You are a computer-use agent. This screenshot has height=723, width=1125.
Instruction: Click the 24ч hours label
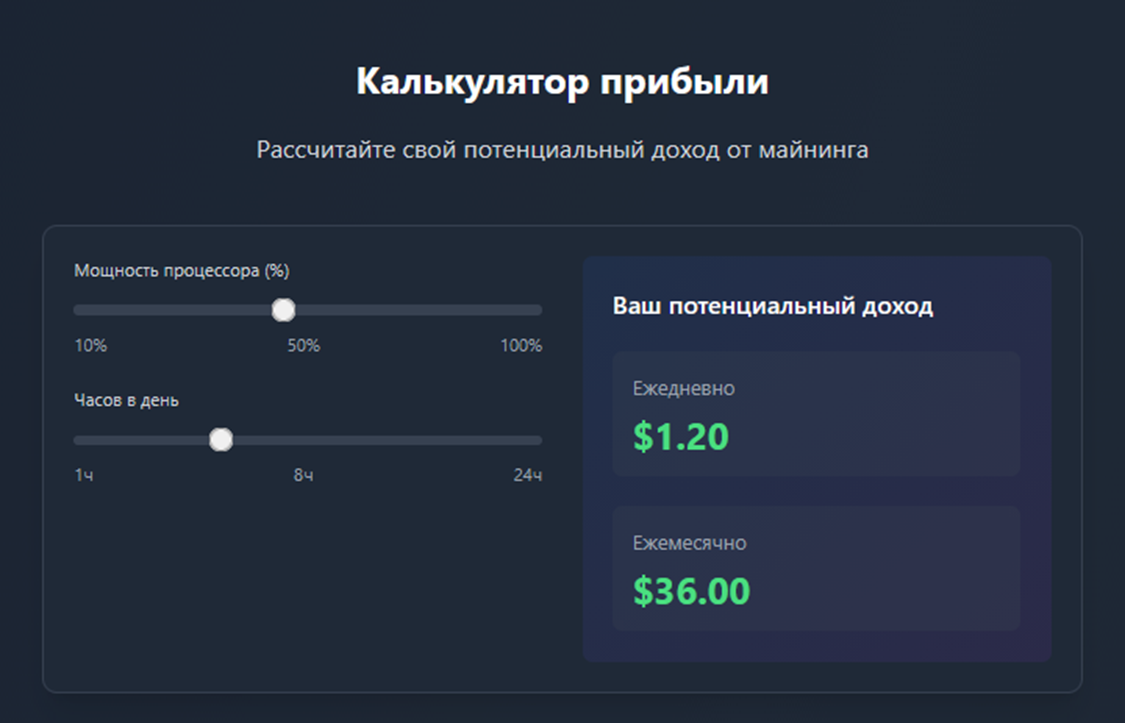(527, 475)
